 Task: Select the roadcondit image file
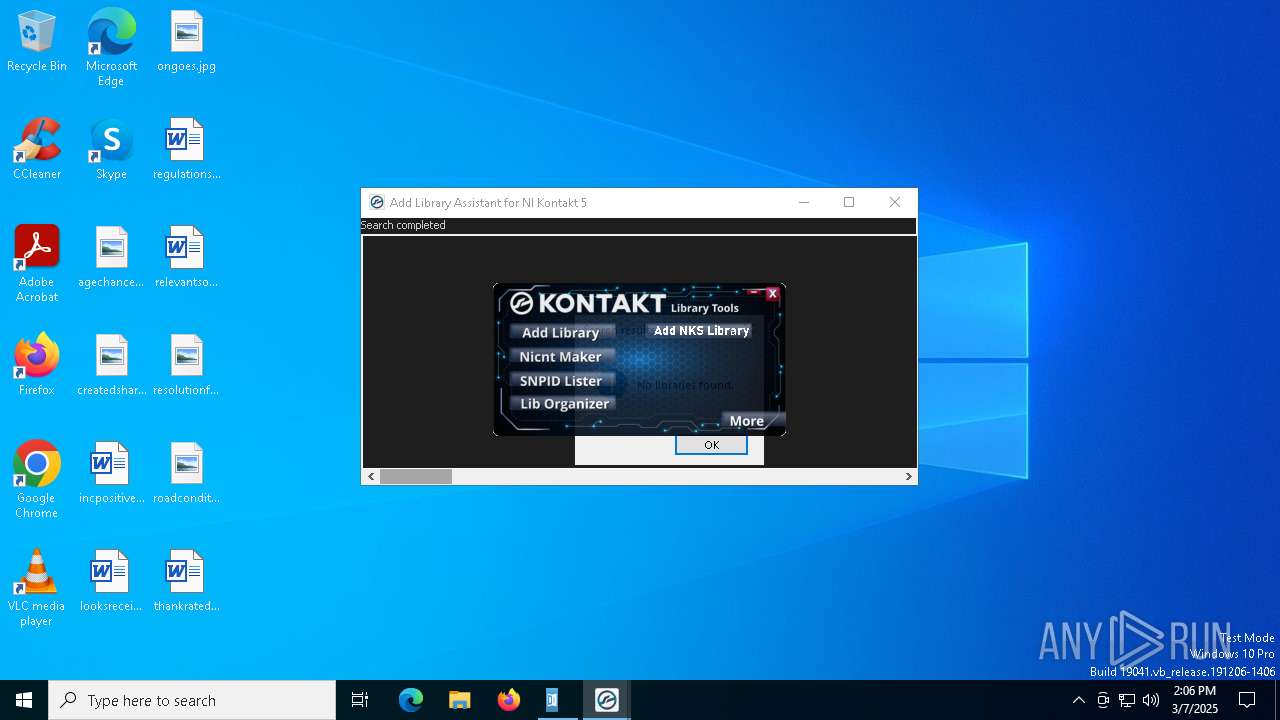click(186, 474)
